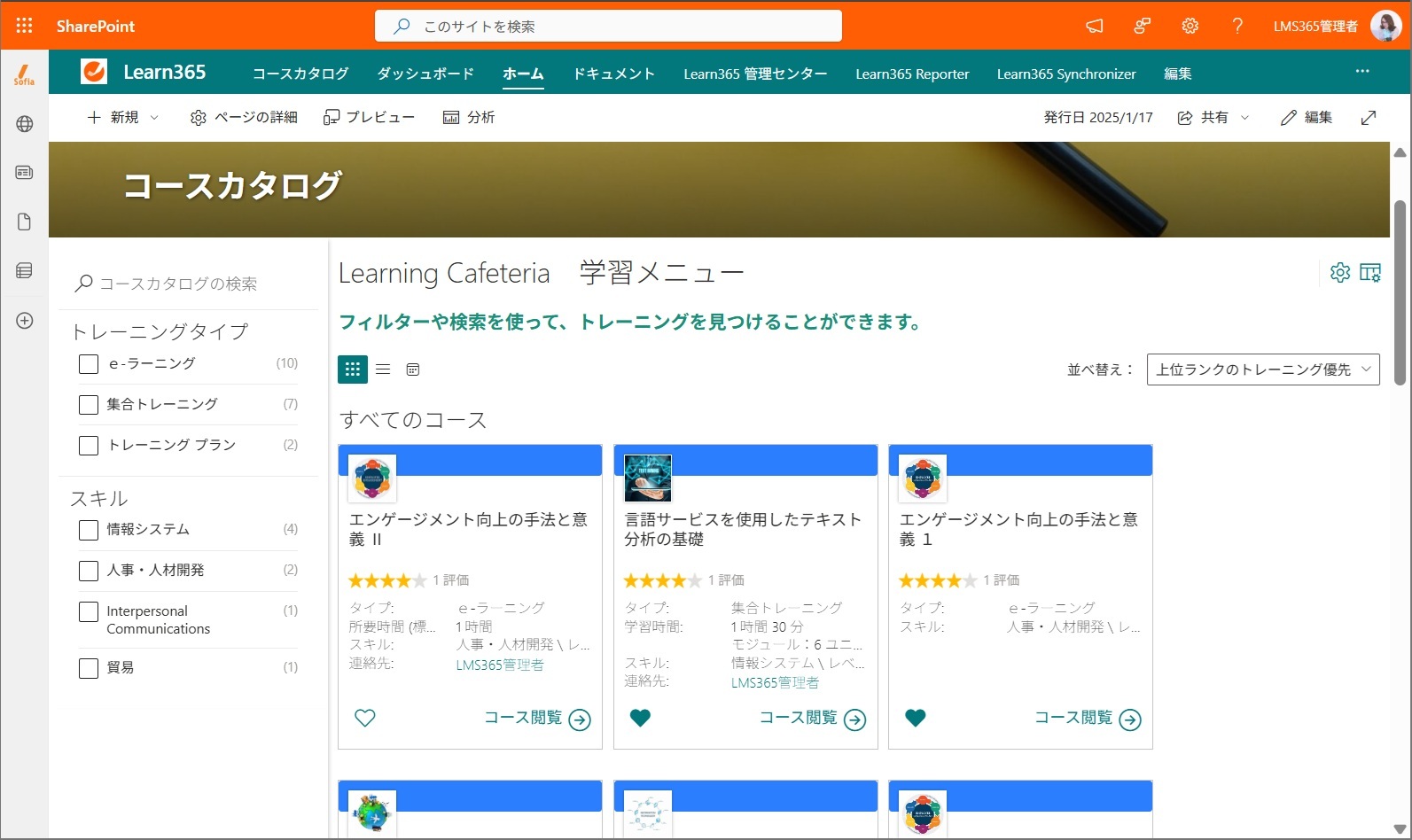Favorite the エンゲージメント向上の手法と意義 II course heart
Image resolution: width=1412 pixels, height=840 pixels.
coord(365,718)
